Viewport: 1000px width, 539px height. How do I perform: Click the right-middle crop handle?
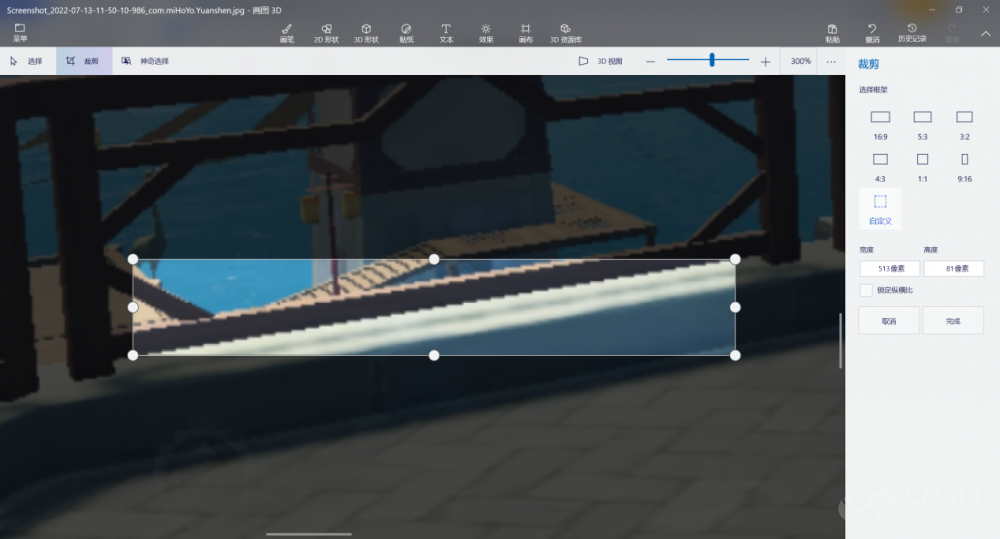pos(735,307)
